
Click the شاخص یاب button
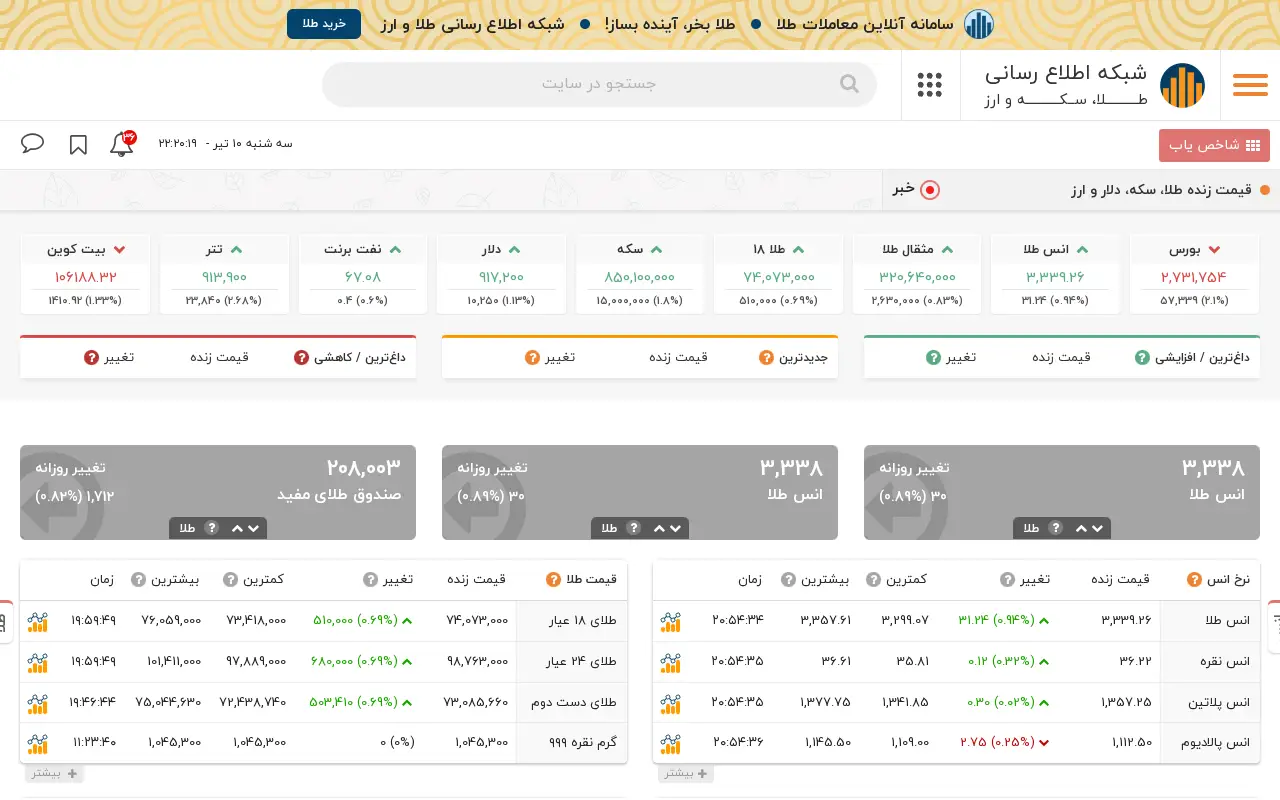coord(1215,145)
